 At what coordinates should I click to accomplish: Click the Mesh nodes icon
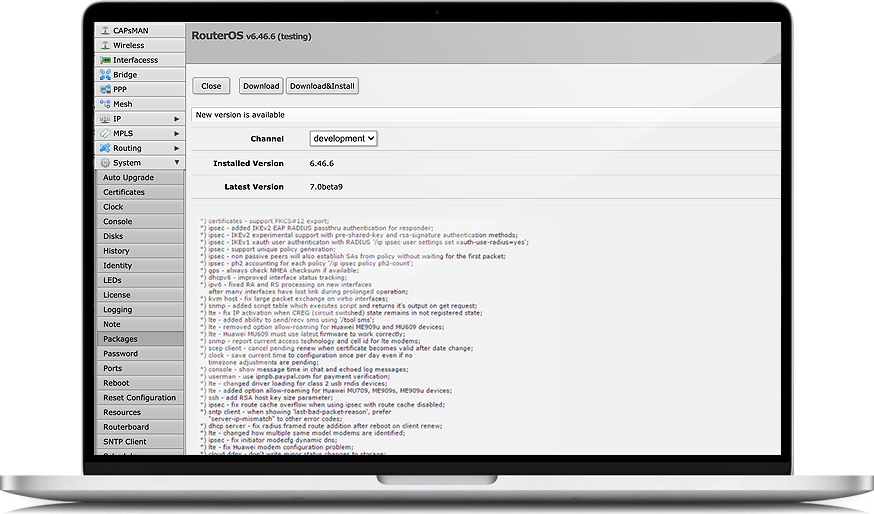(105, 104)
